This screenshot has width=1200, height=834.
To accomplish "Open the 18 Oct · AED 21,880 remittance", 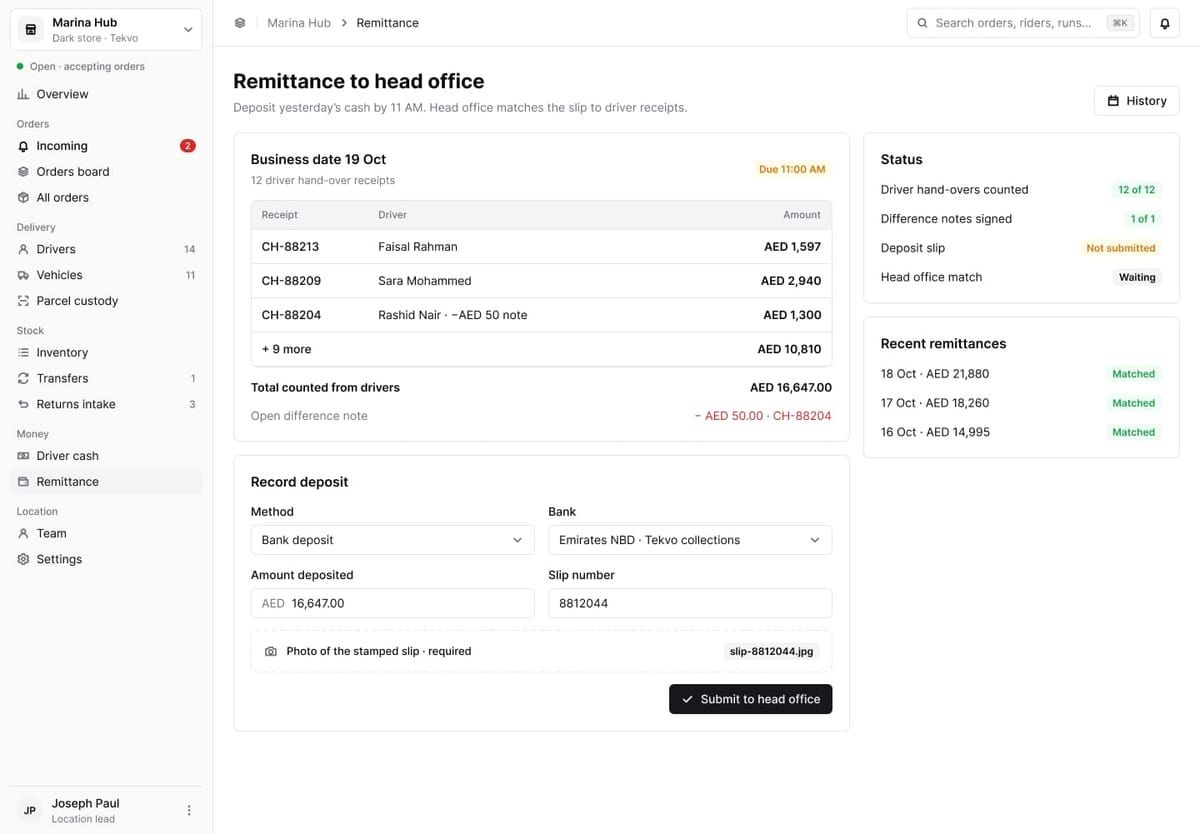I will click(x=1021, y=374).
